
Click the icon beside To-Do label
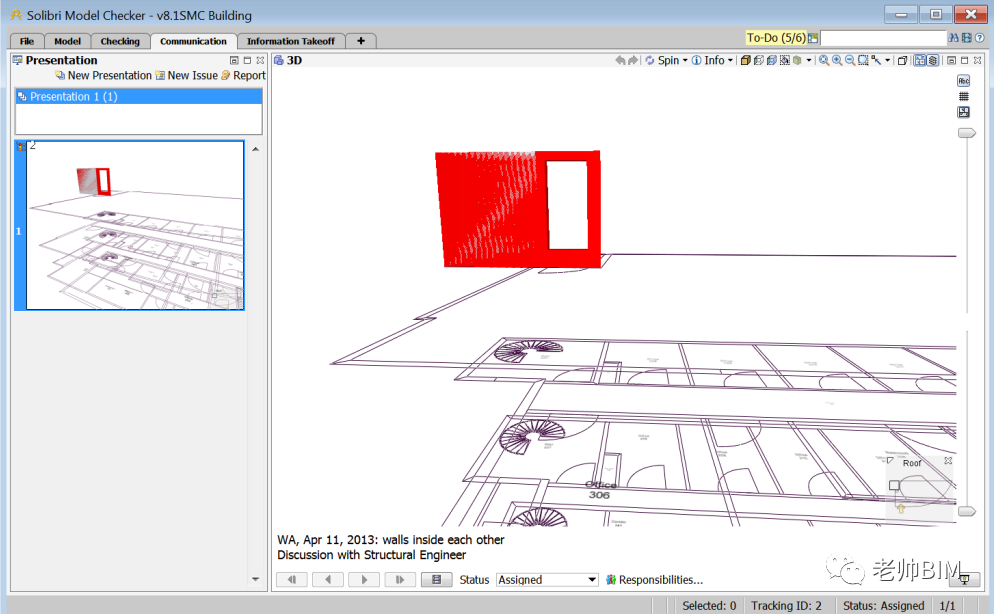tap(813, 38)
